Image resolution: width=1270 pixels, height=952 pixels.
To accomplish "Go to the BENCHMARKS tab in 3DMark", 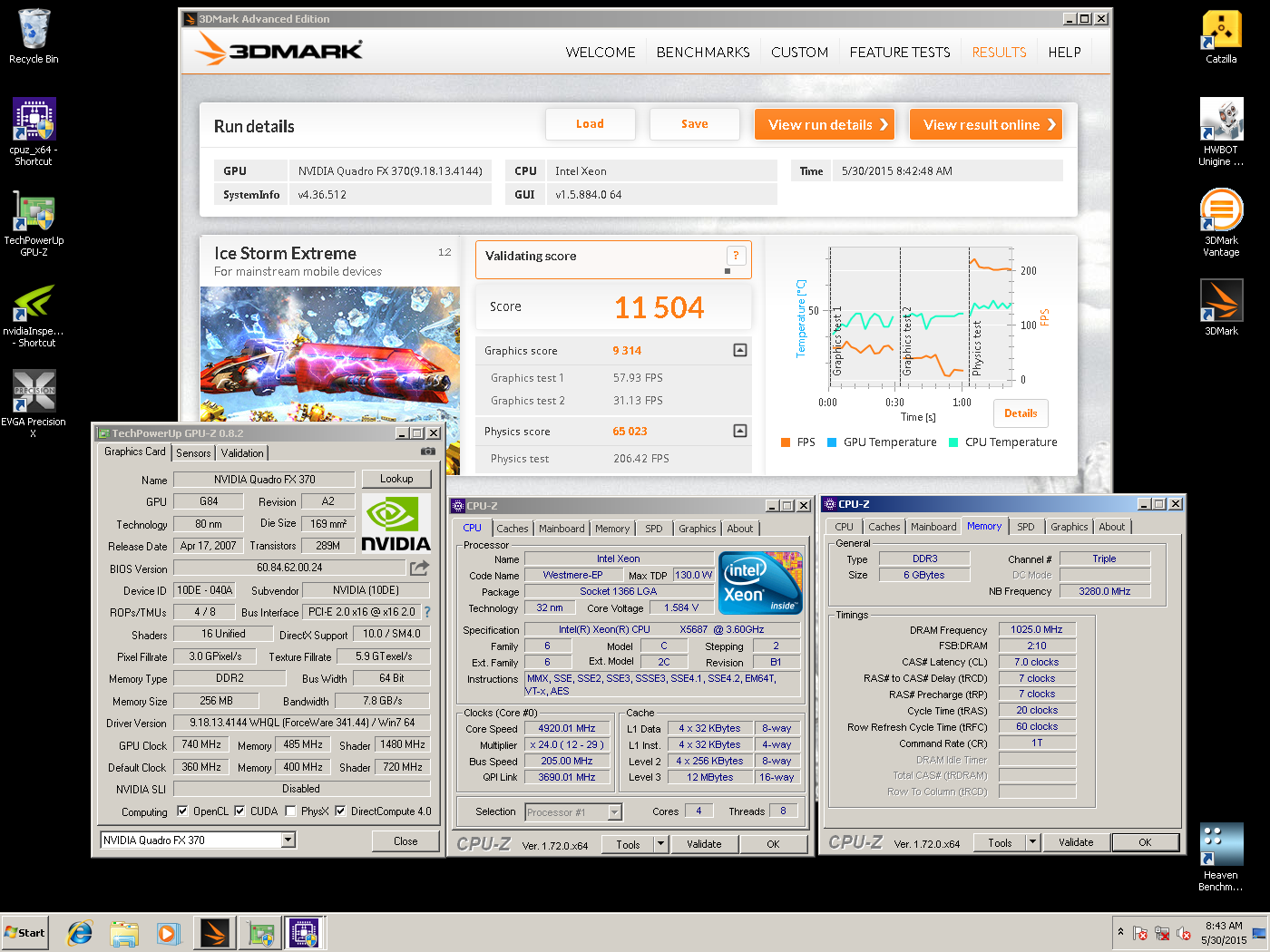I will (x=703, y=53).
